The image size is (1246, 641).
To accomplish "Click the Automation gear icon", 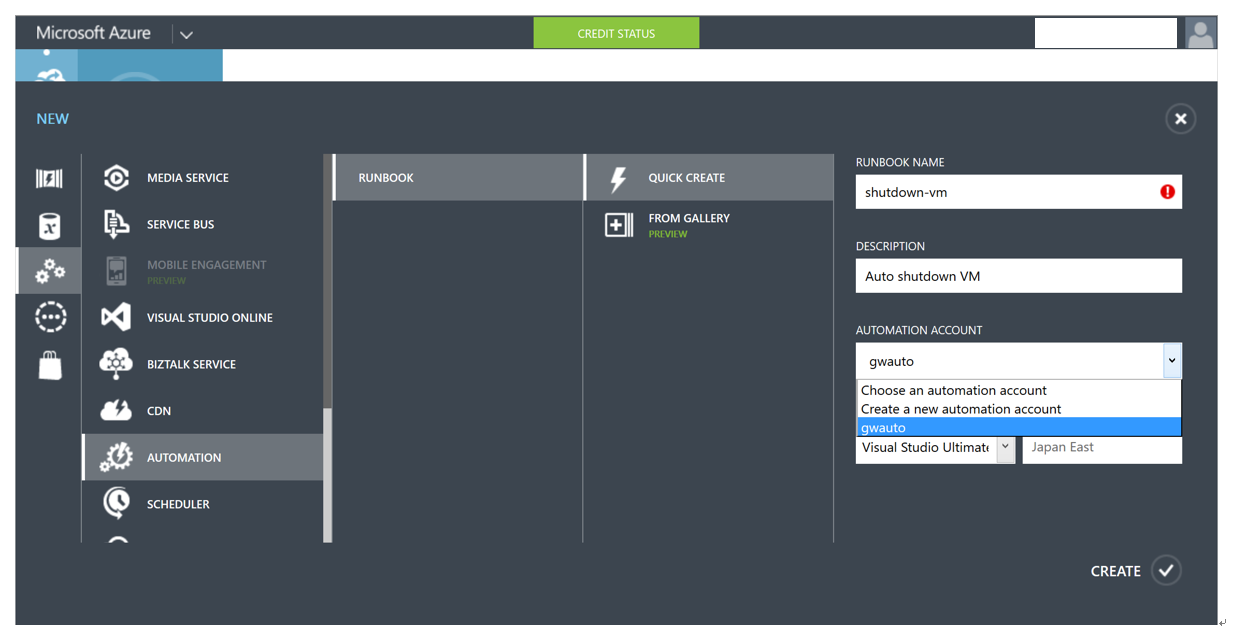I will 116,457.
